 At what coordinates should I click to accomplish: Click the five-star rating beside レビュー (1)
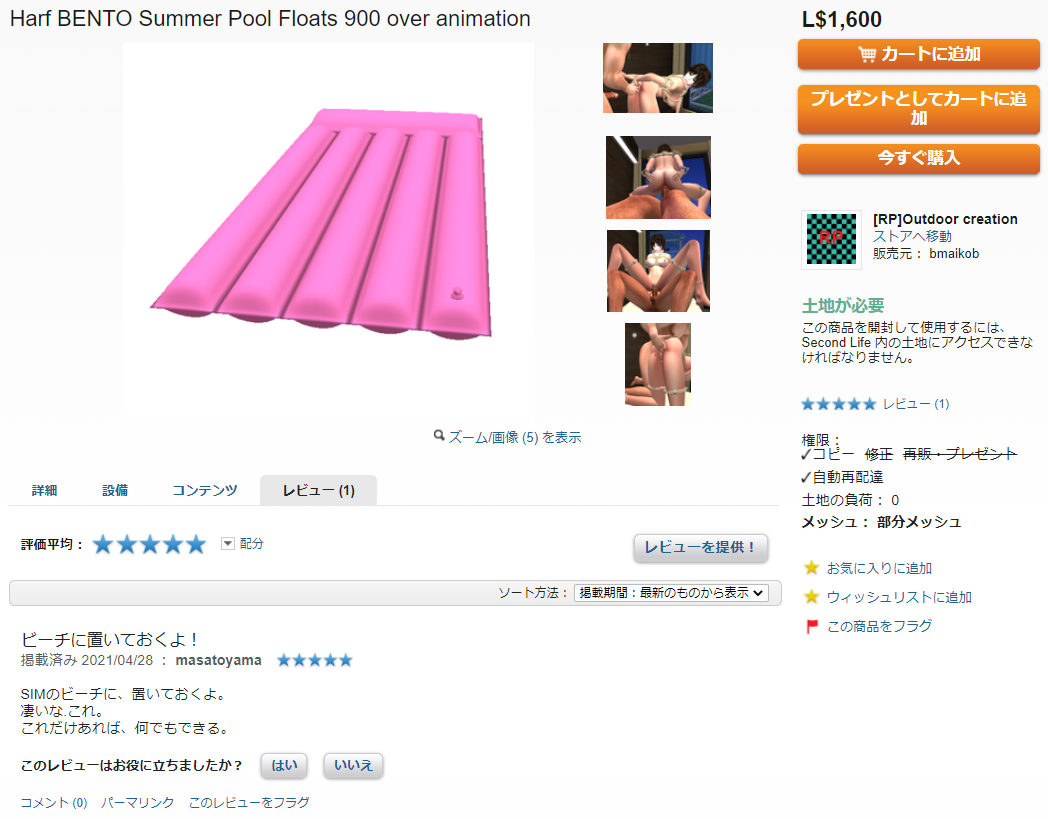(x=838, y=404)
